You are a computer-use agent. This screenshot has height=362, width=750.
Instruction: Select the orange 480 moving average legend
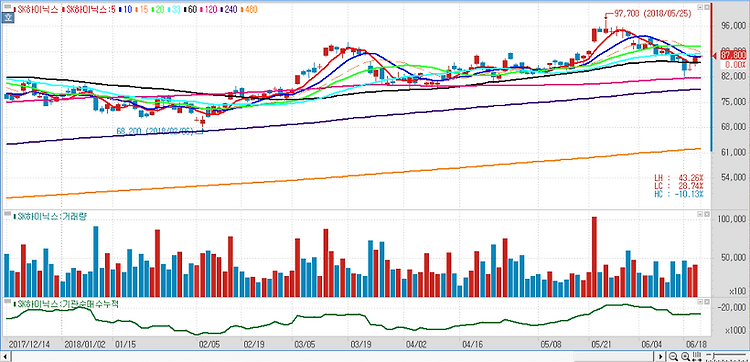click(x=249, y=9)
